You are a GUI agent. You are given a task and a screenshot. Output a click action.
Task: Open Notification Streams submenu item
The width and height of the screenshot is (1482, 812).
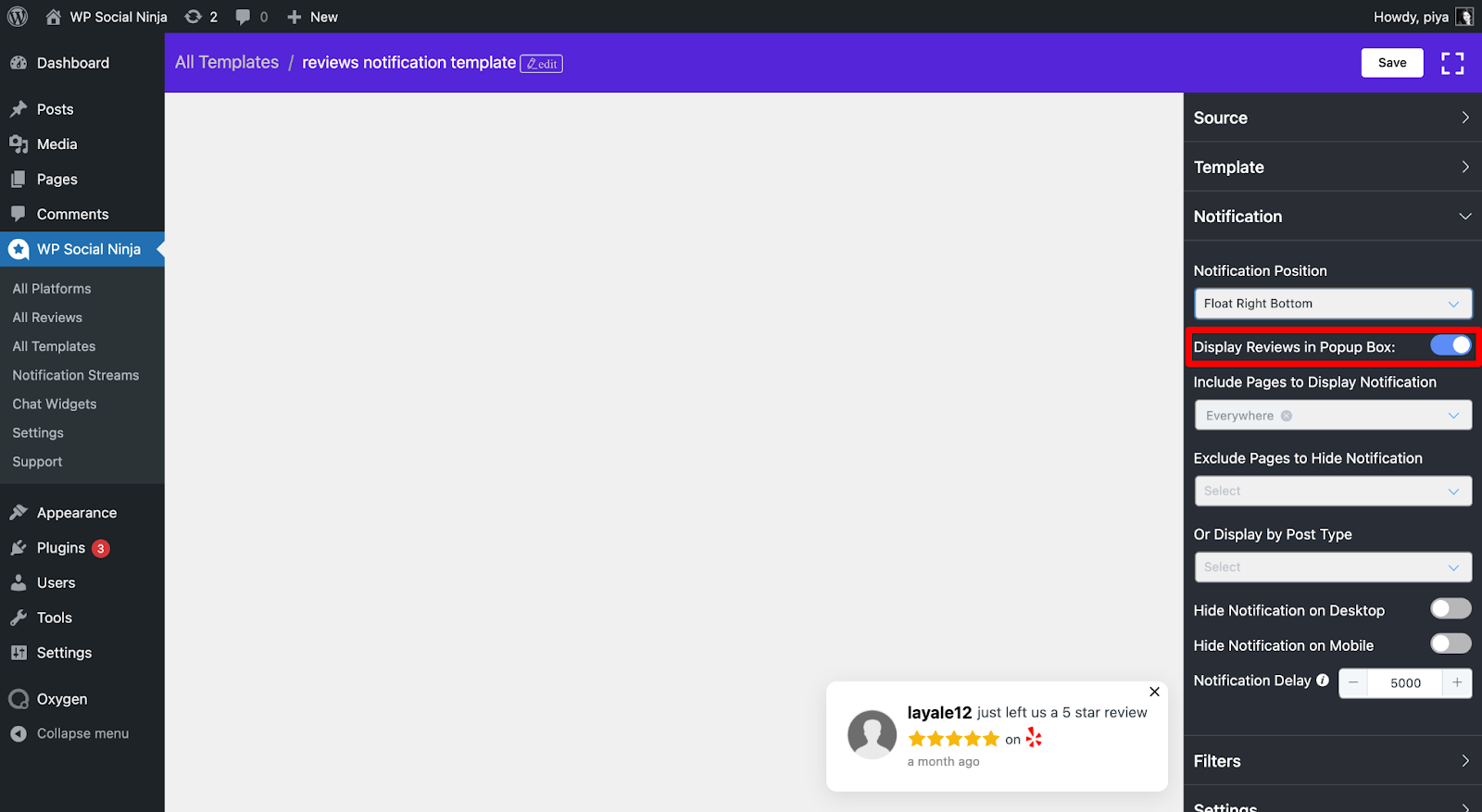click(x=76, y=375)
